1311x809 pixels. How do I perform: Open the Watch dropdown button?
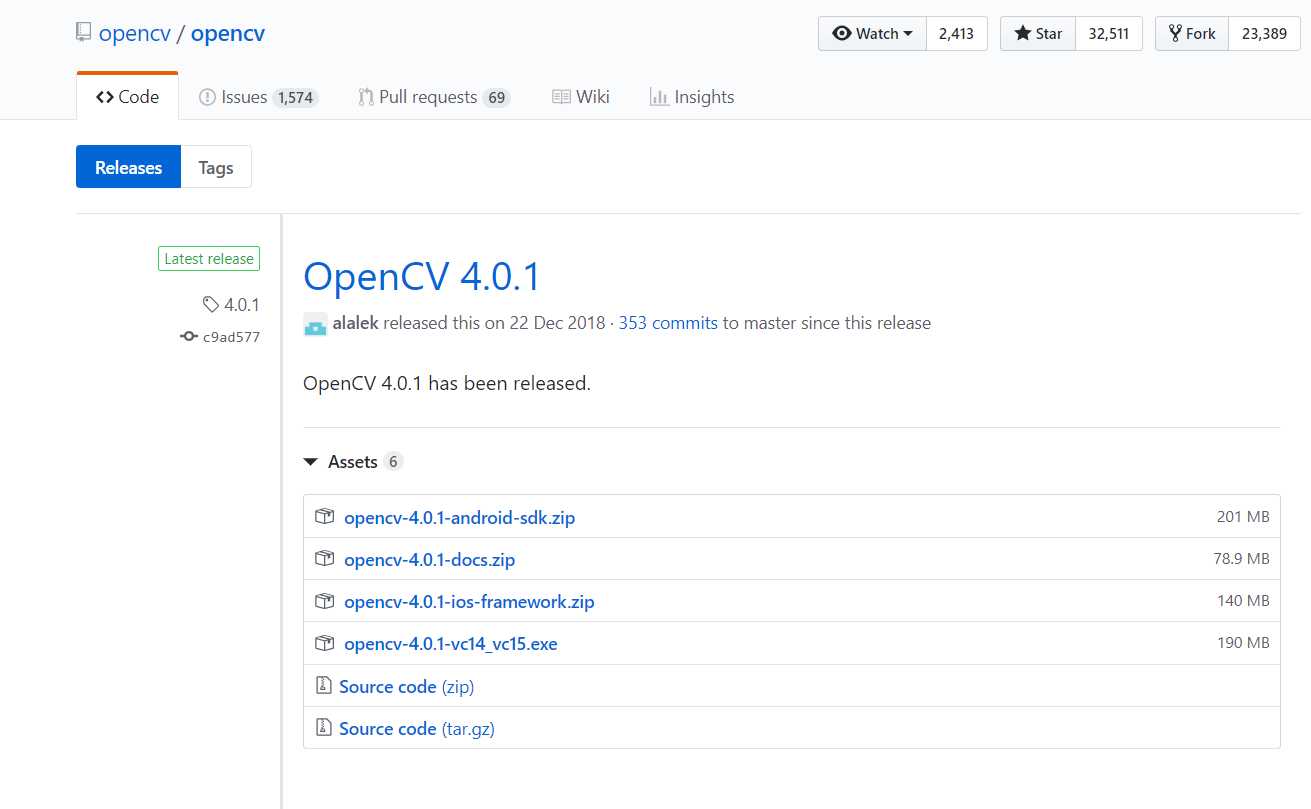tap(872, 33)
